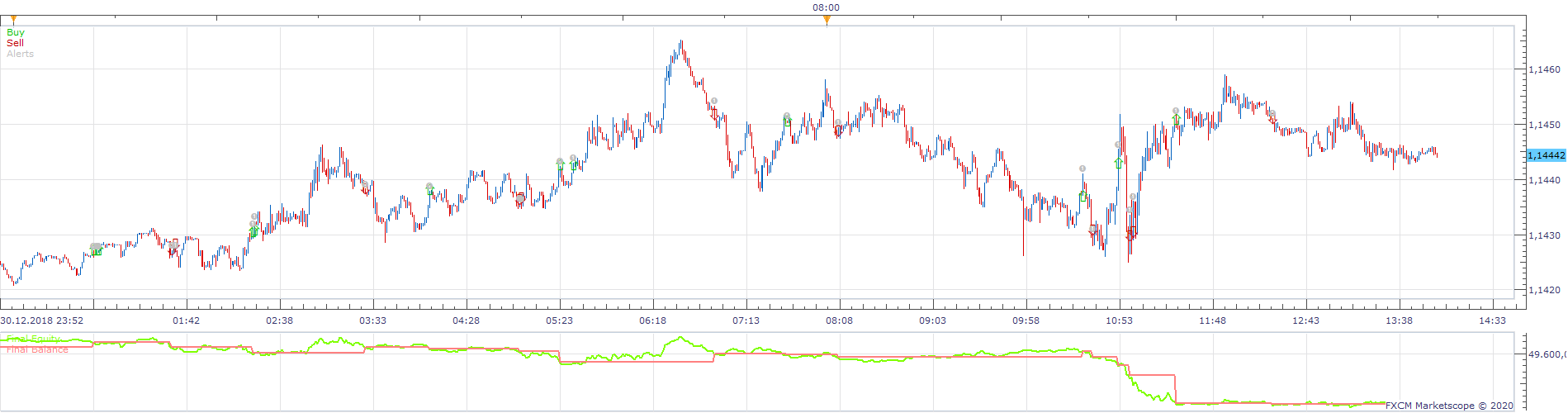Click the 02:38 time axis label

point(279,320)
